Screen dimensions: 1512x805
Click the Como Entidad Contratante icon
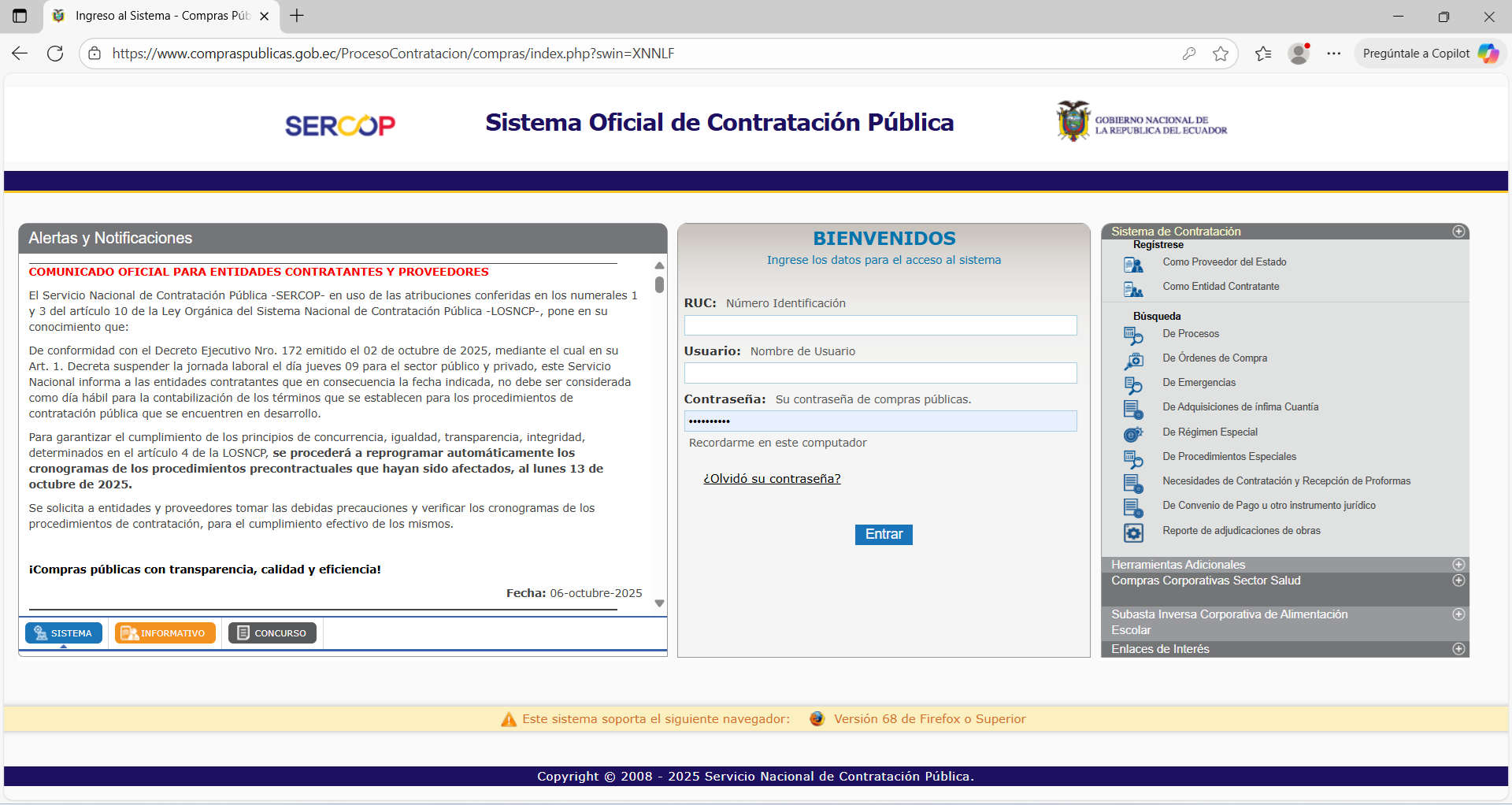coord(1132,288)
